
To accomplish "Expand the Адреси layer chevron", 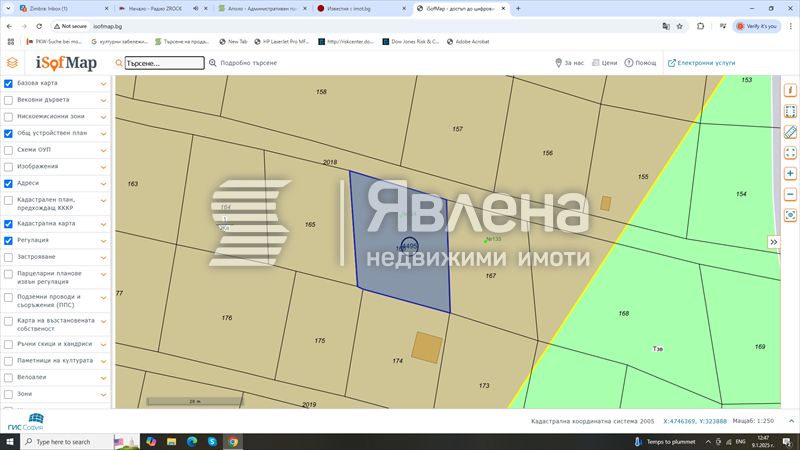I will pos(104,184).
